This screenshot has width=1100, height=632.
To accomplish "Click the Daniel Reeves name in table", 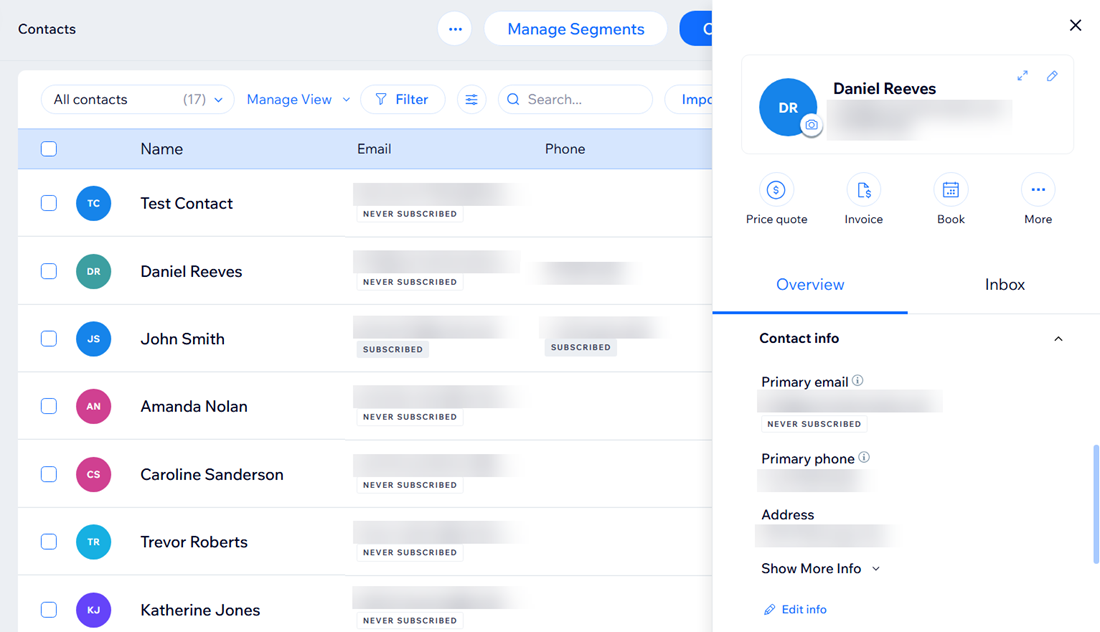I will [x=191, y=271].
